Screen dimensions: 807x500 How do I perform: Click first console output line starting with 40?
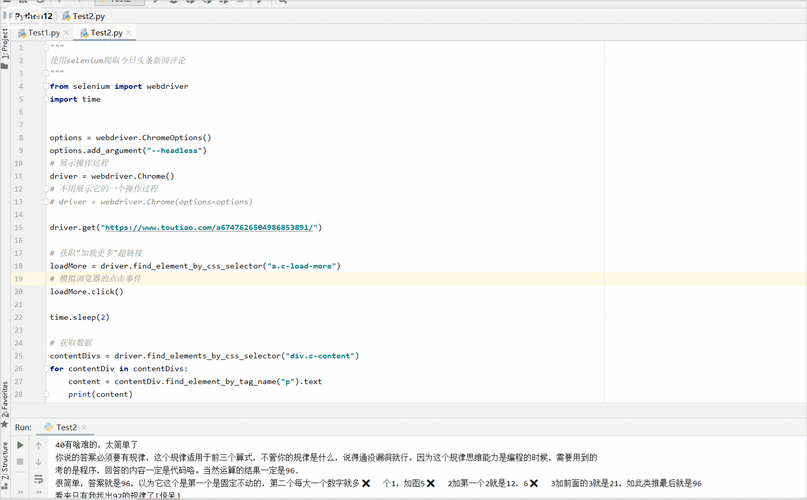pos(96,445)
